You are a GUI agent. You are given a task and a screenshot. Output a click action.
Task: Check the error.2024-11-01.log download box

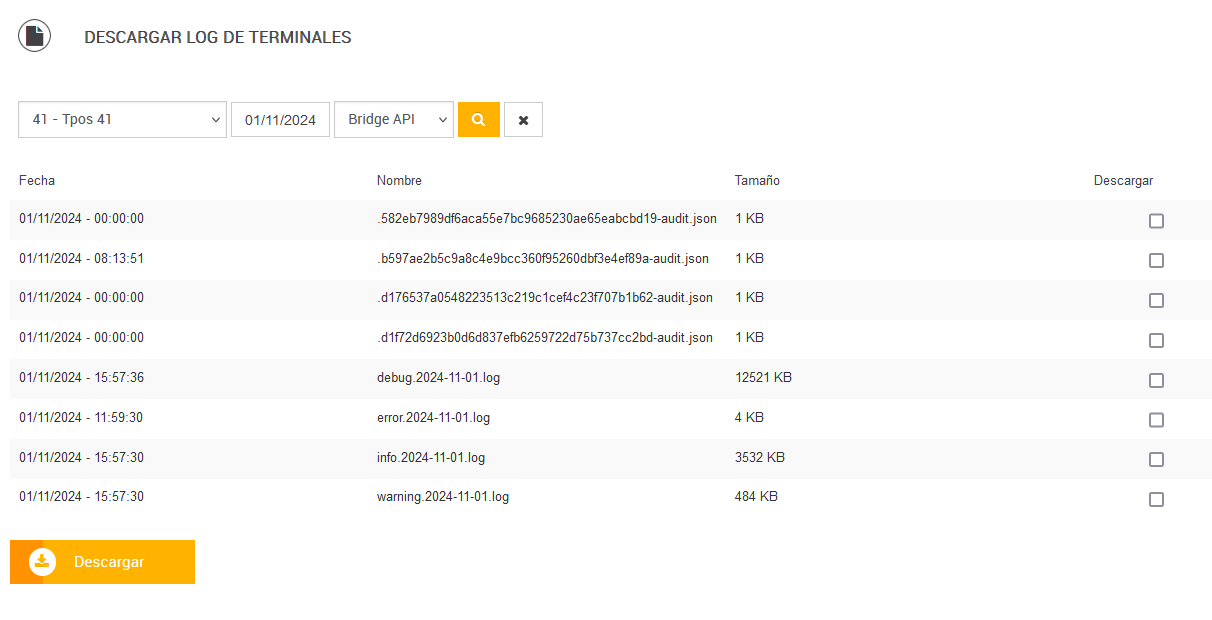pos(1156,420)
